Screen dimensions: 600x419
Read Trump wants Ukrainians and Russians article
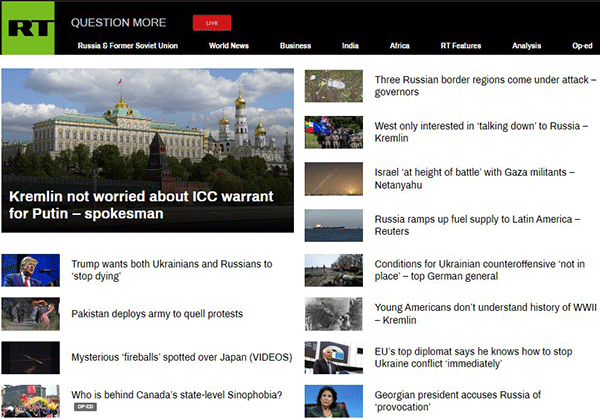pyautogui.click(x=171, y=270)
